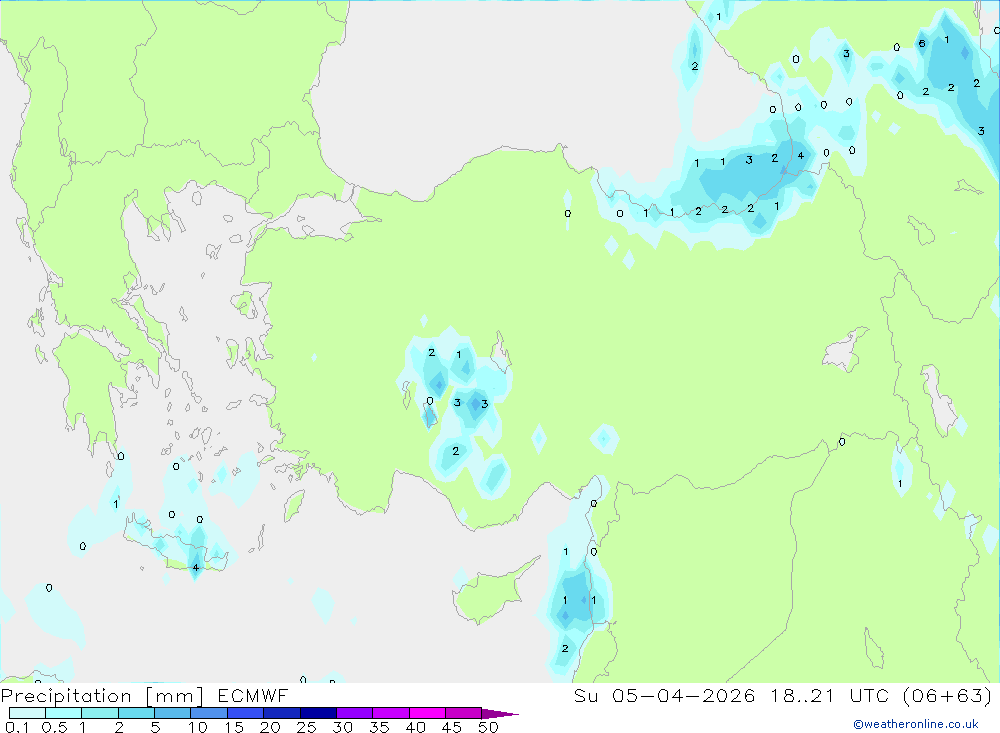Click the legend label '0.1'

click(x=17, y=727)
